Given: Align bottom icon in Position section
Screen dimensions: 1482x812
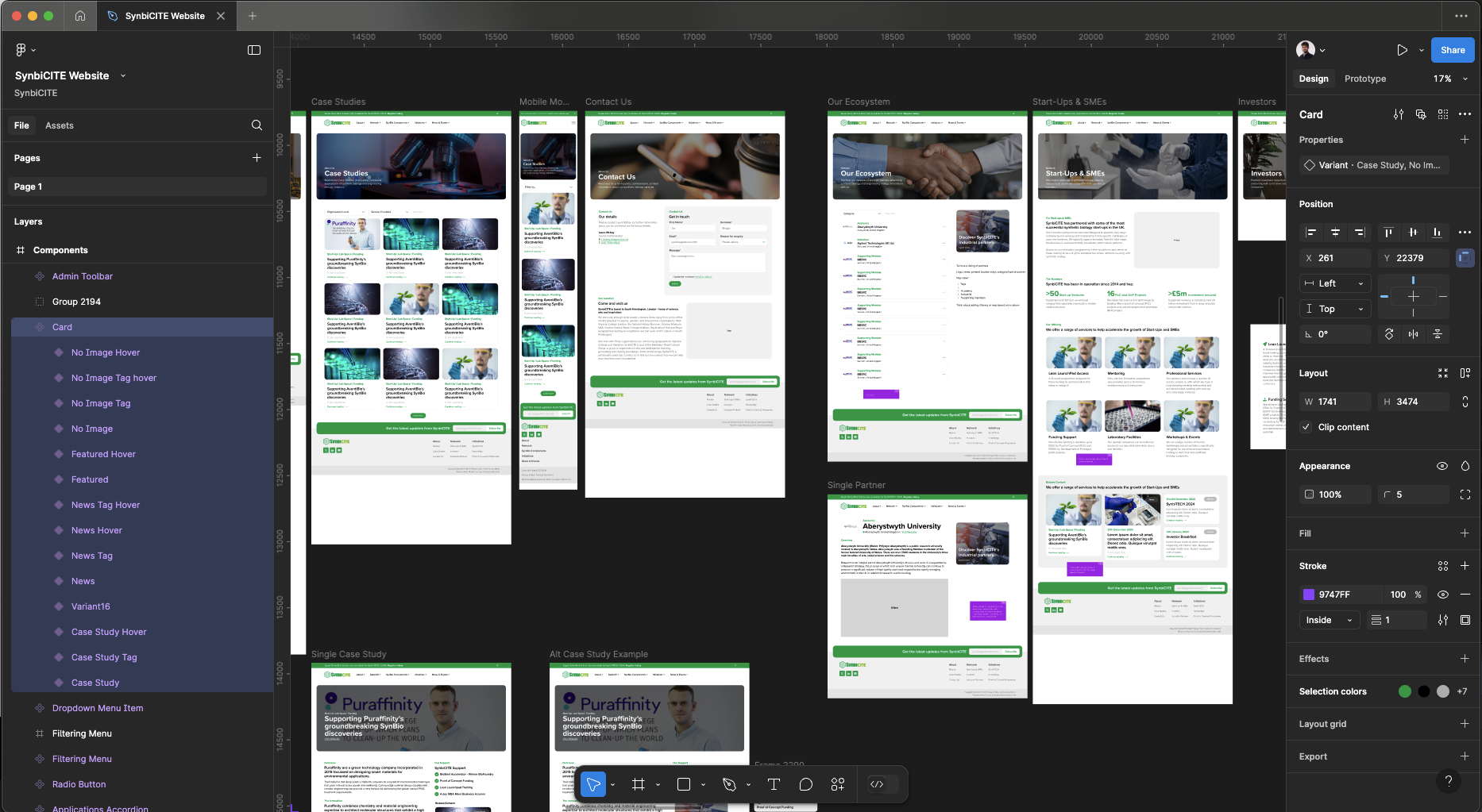Looking at the screenshot, I should (x=1437, y=233).
